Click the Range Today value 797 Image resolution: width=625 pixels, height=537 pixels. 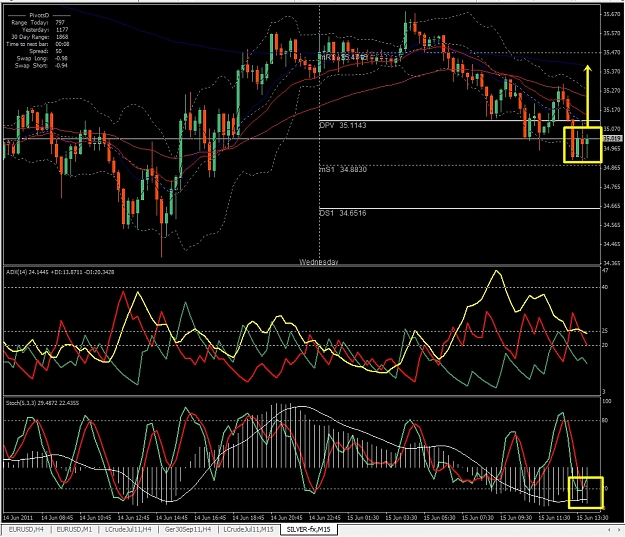pyautogui.click(x=60, y=22)
